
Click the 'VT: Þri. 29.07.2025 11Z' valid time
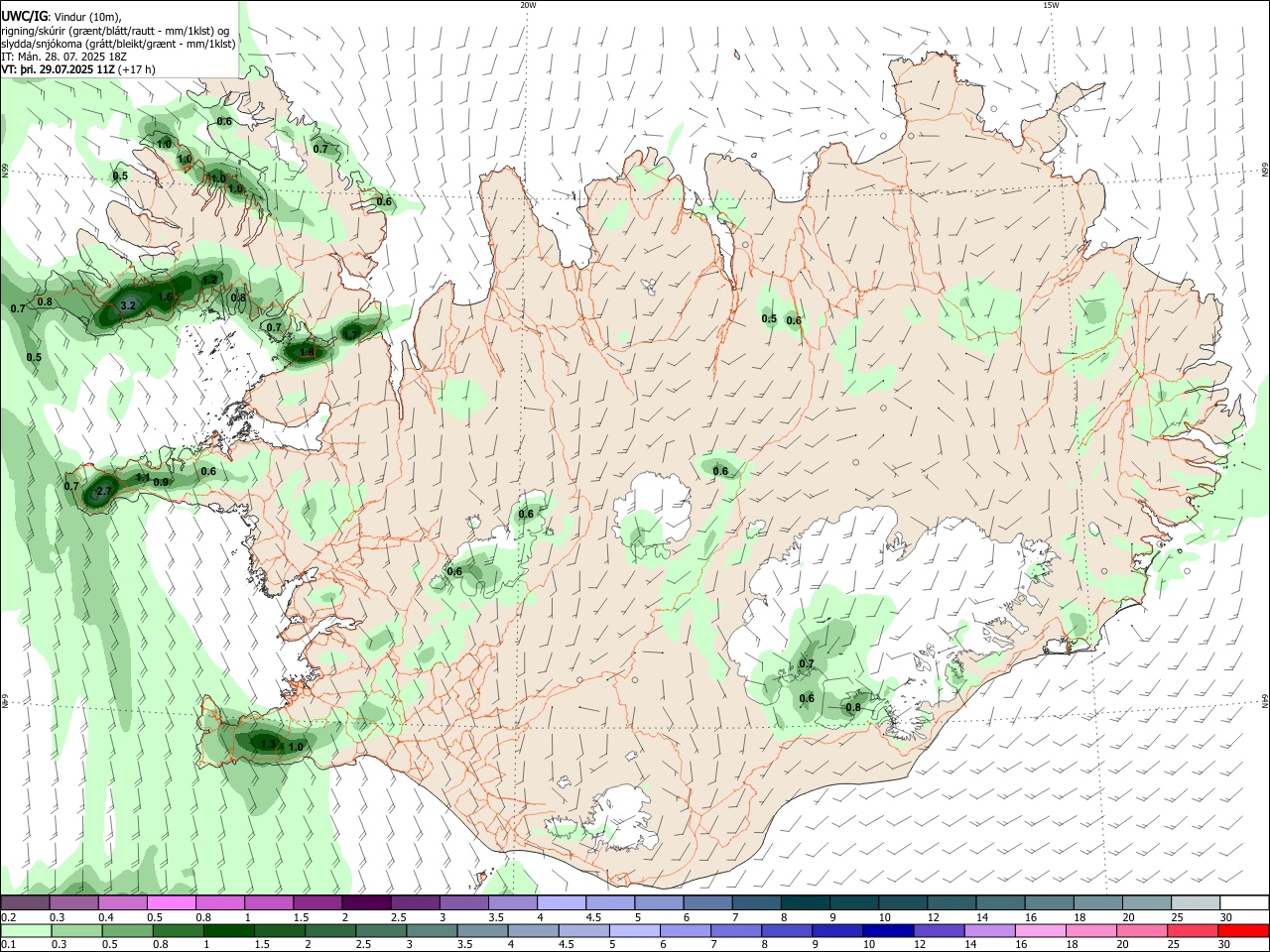(x=59, y=69)
